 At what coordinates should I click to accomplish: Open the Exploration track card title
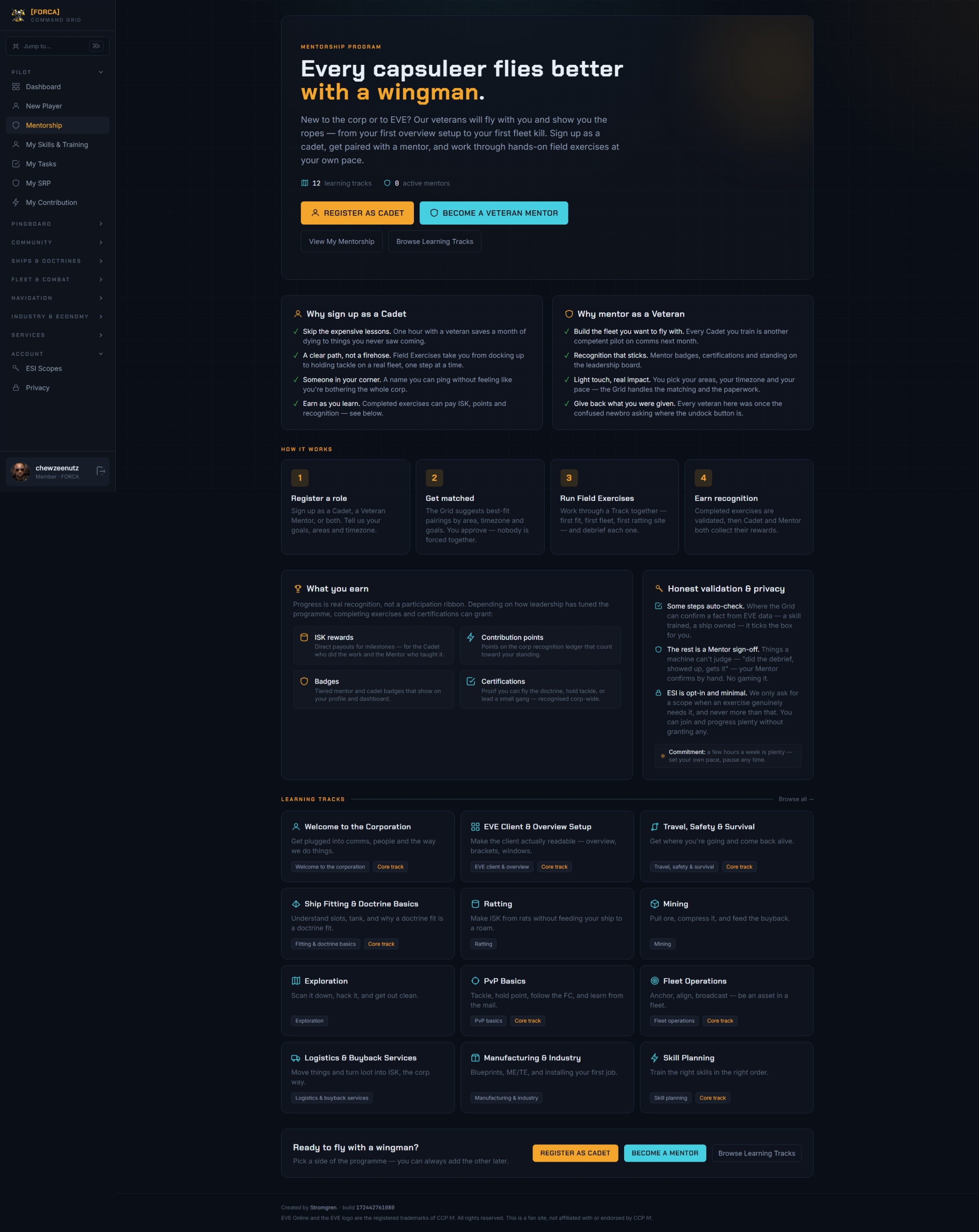click(326, 981)
